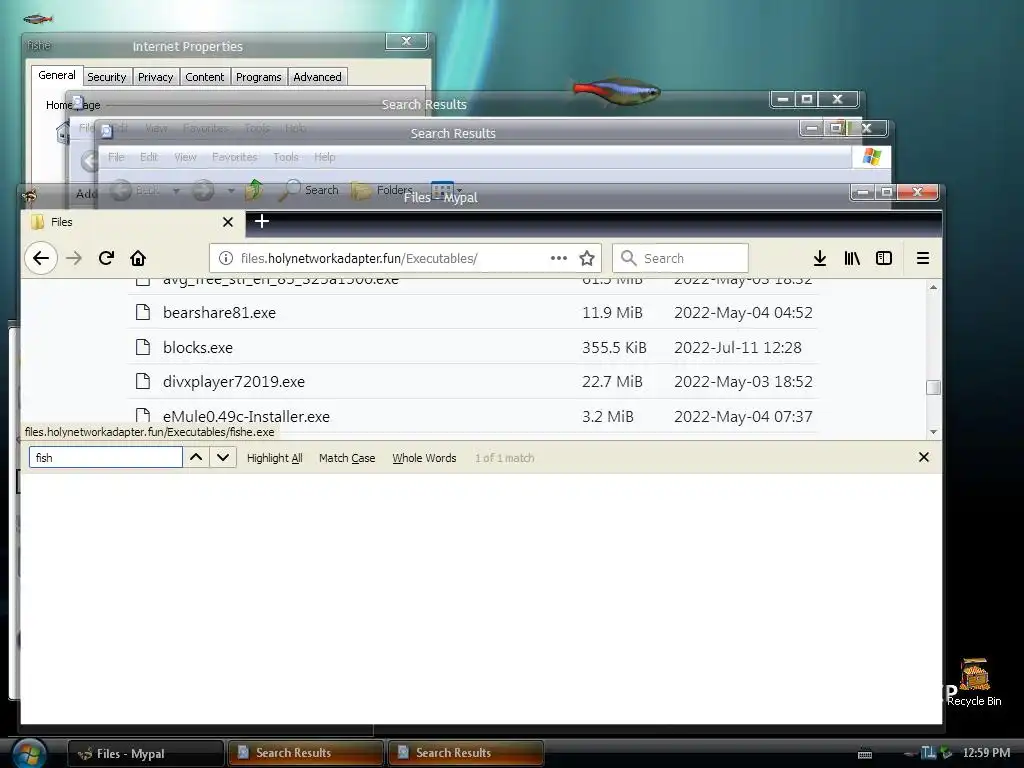Screen dimensions: 1024x768
Task: Select General tab in Internet Properties
Action: [x=57, y=75]
